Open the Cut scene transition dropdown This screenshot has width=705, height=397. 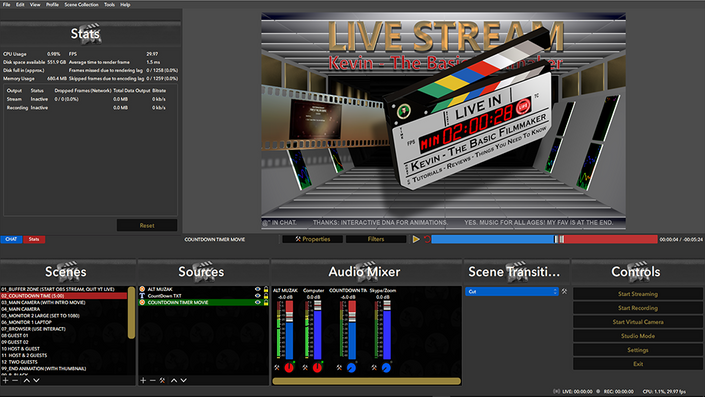pos(512,291)
